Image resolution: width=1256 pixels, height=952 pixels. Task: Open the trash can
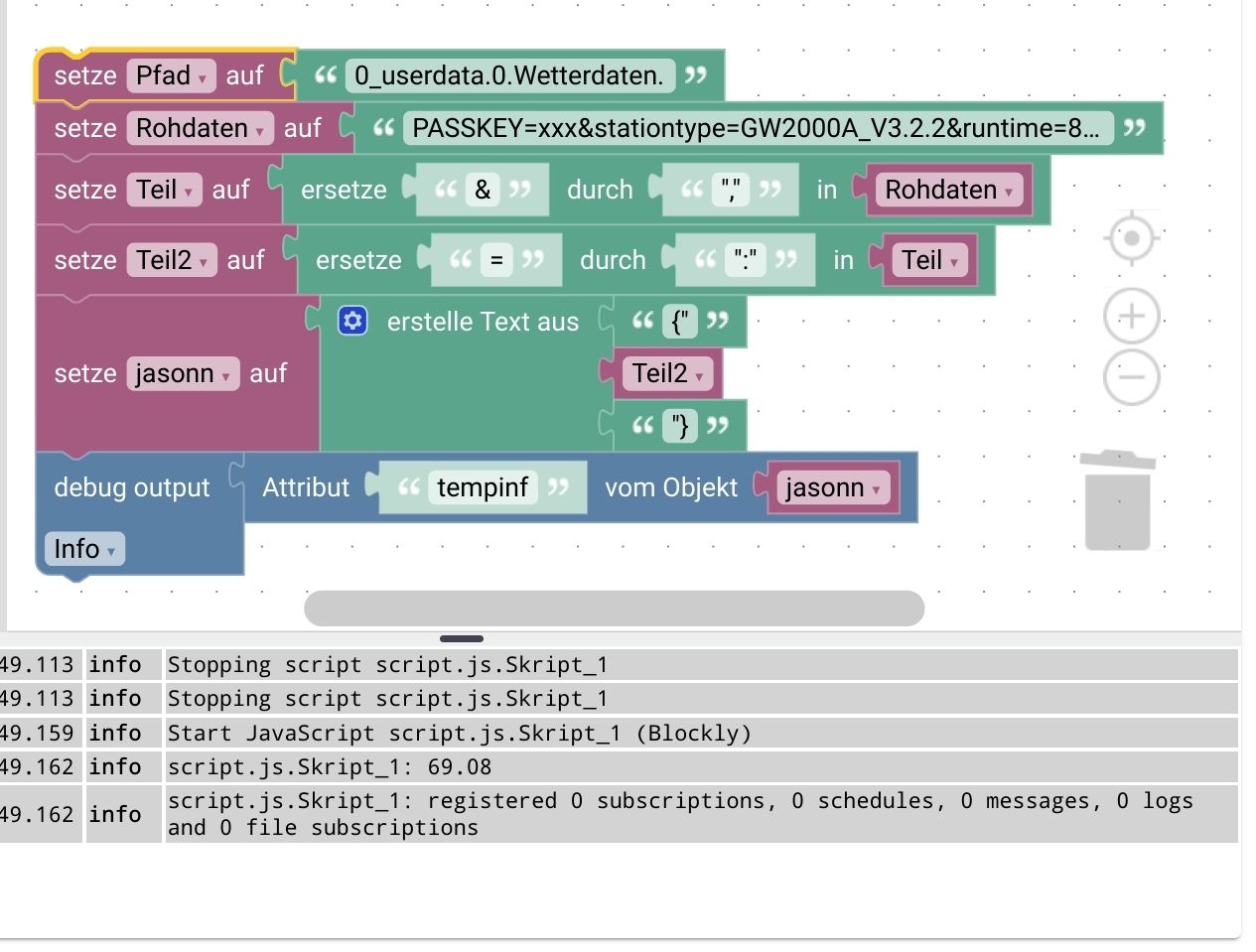click(x=1117, y=499)
